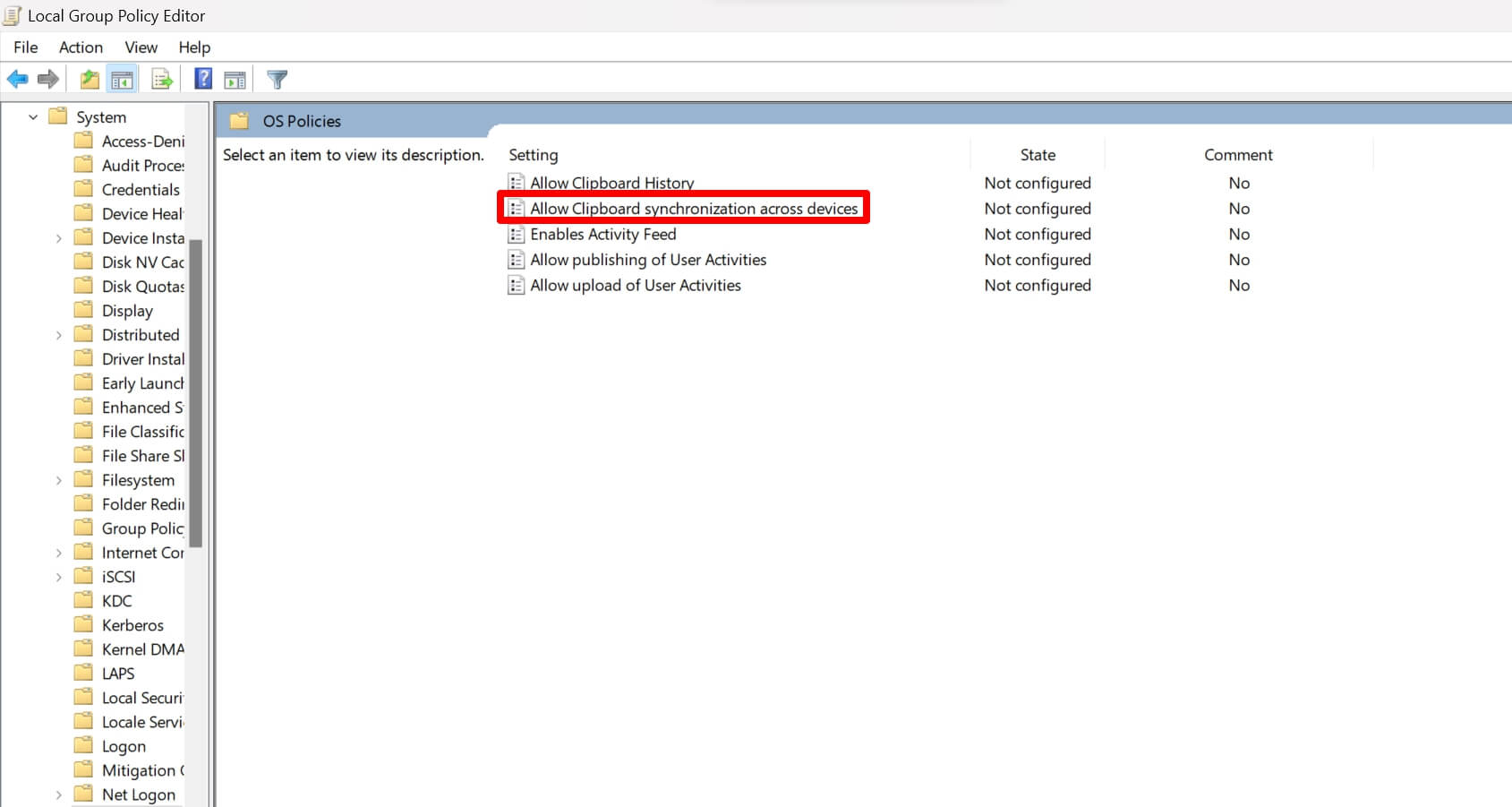The image size is (1512, 807).
Task: Click the Allow upload of User Activities icon
Action: pyautogui.click(x=517, y=285)
